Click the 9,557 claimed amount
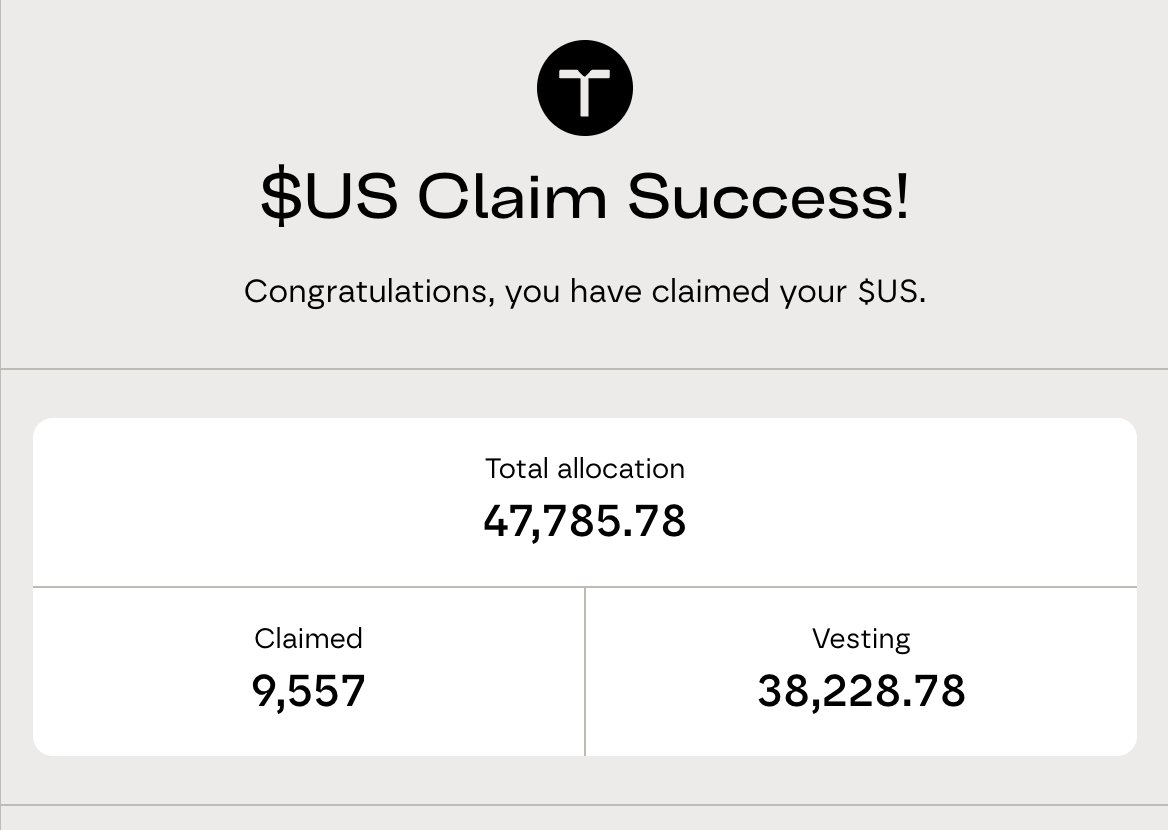 pyautogui.click(x=308, y=691)
